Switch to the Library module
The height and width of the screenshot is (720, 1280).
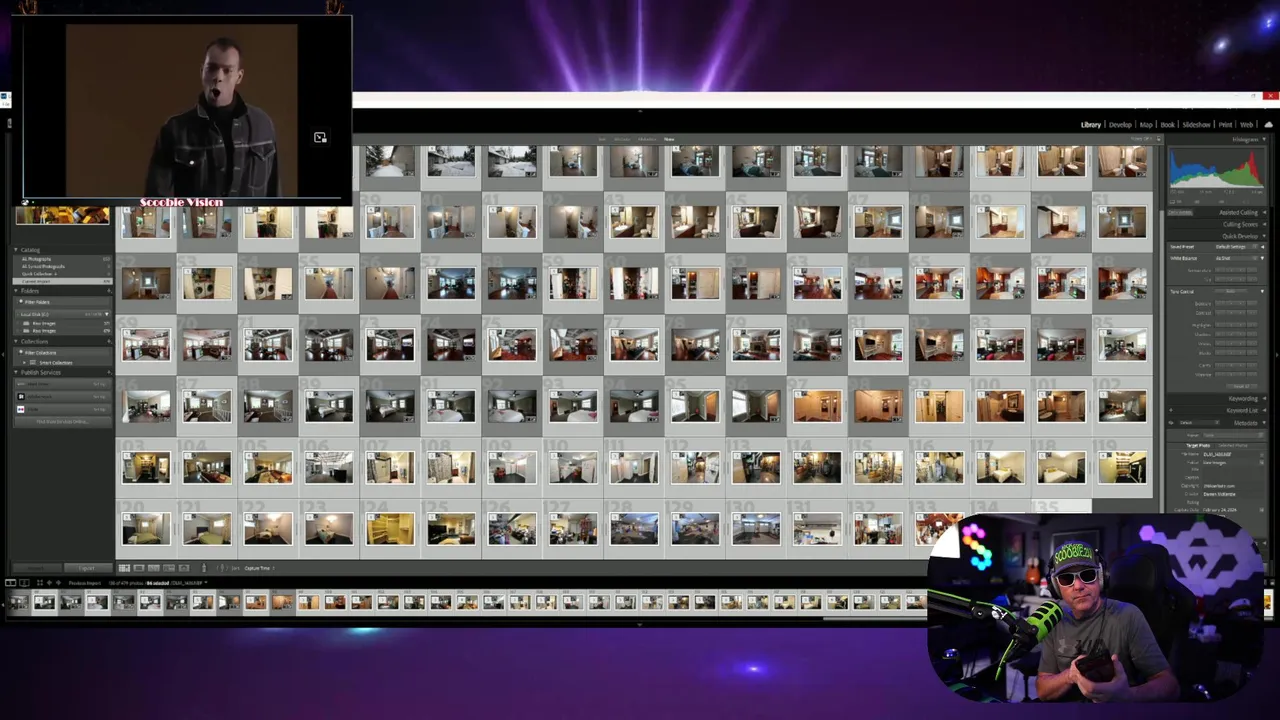1091,125
